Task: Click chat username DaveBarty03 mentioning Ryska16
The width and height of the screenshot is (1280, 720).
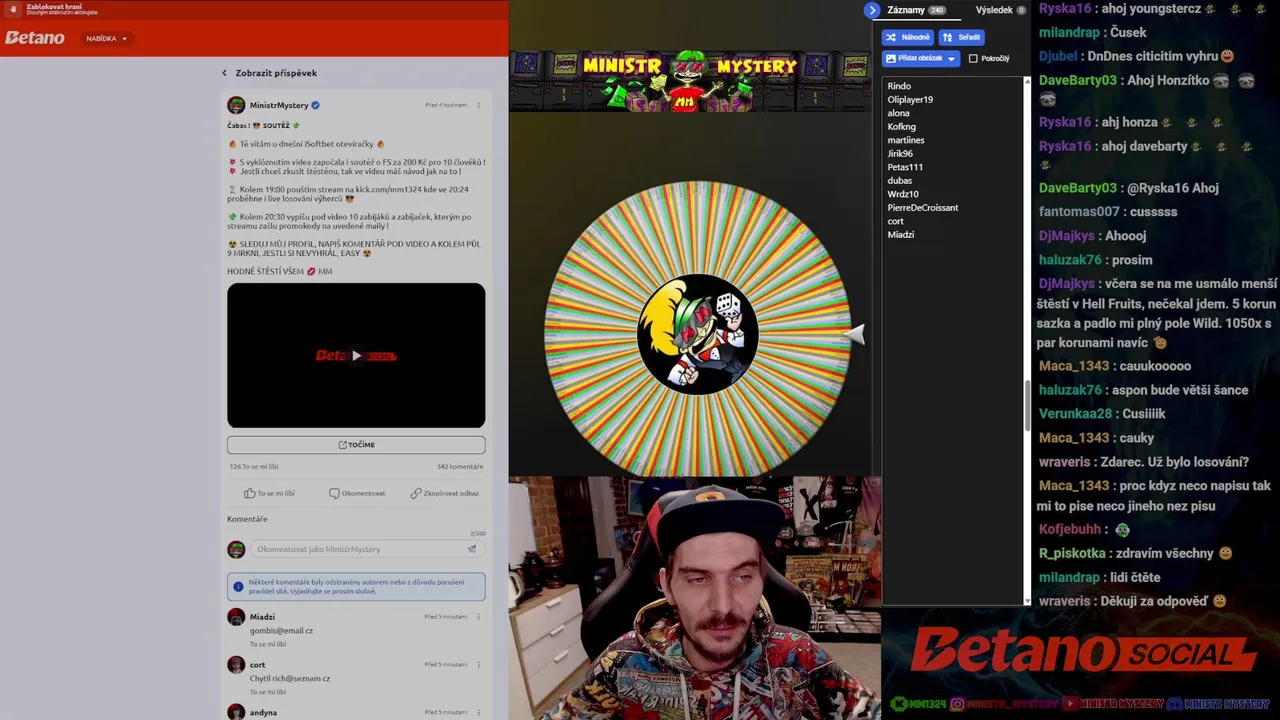Action: click(x=1078, y=188)
